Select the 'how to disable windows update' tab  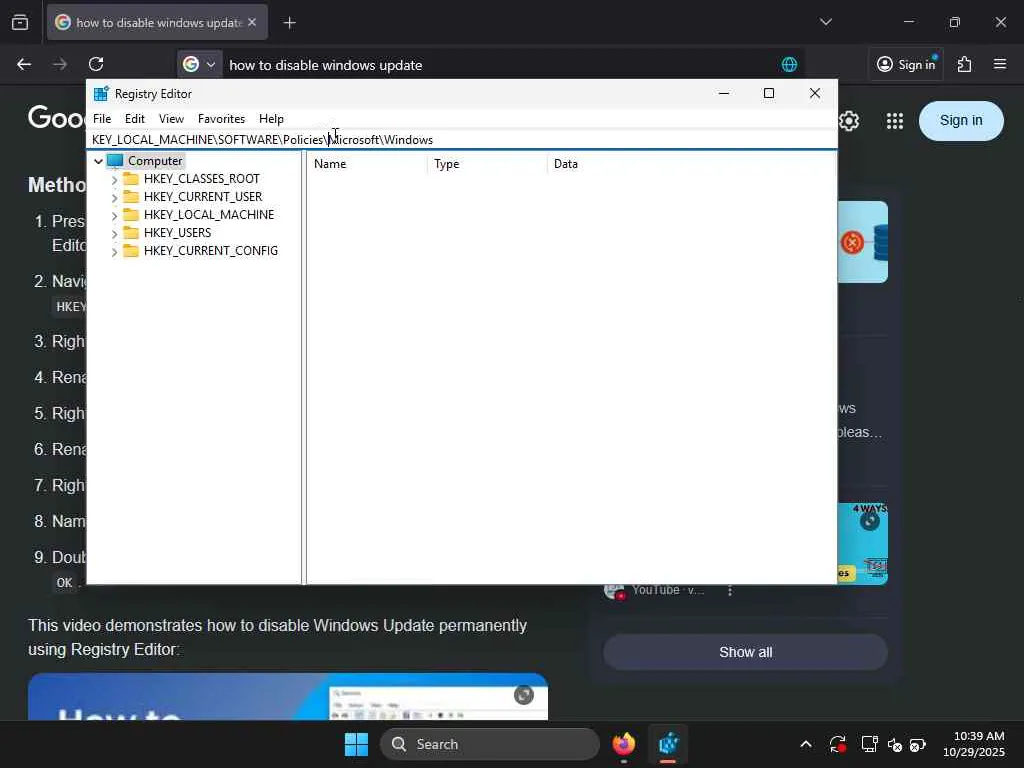157,22
